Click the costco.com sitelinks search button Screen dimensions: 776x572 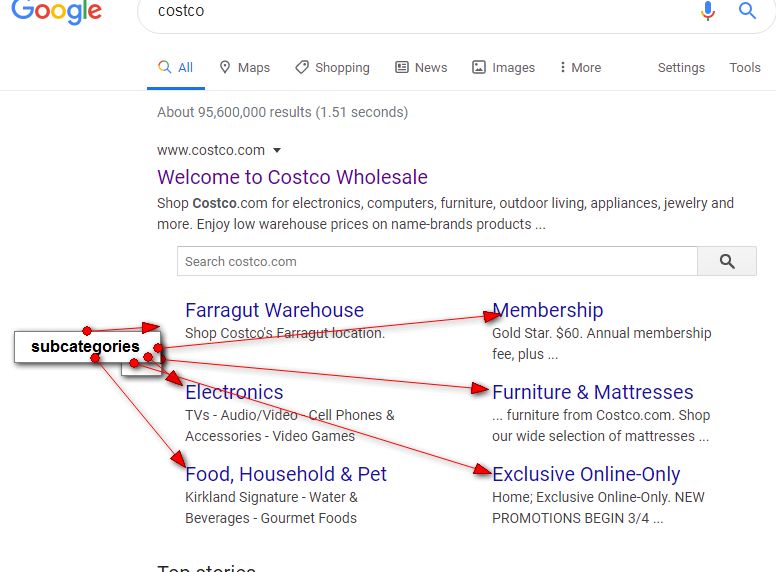coord(727,261)
